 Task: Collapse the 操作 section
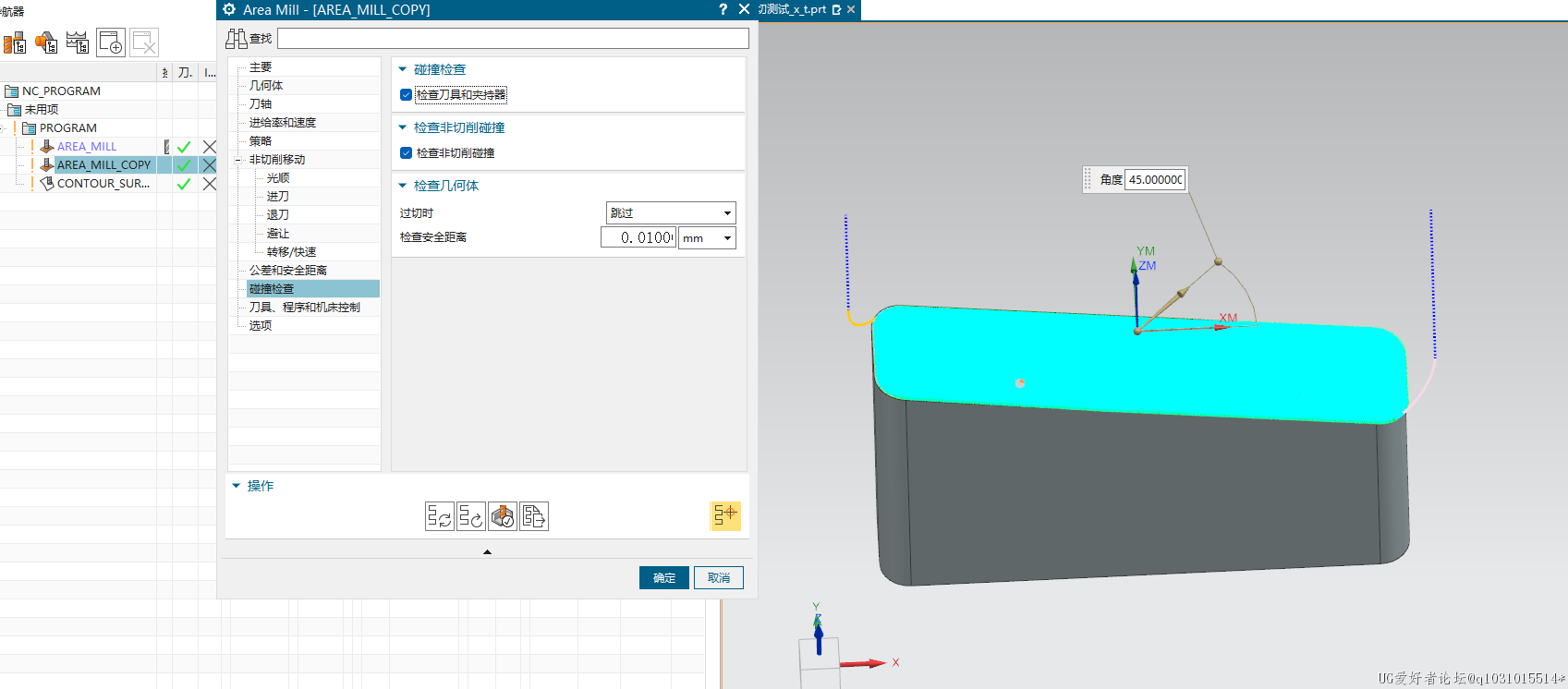(x=237, y=486)
